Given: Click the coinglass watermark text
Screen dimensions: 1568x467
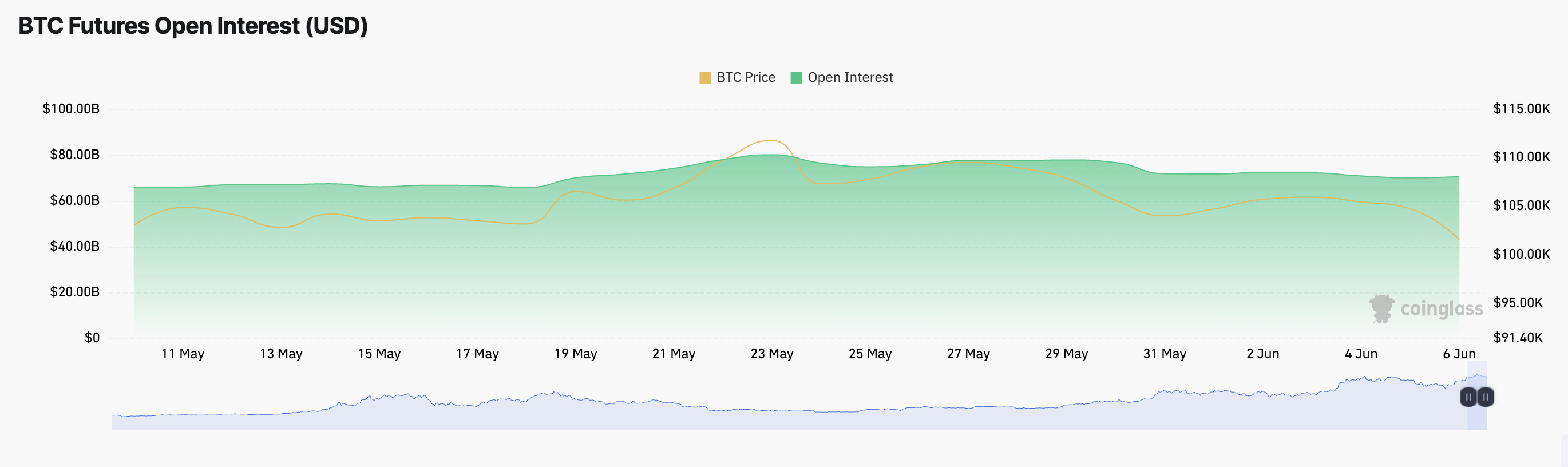Looking at the screenshot, I should pyautogui.click(x=1442, y=309).
